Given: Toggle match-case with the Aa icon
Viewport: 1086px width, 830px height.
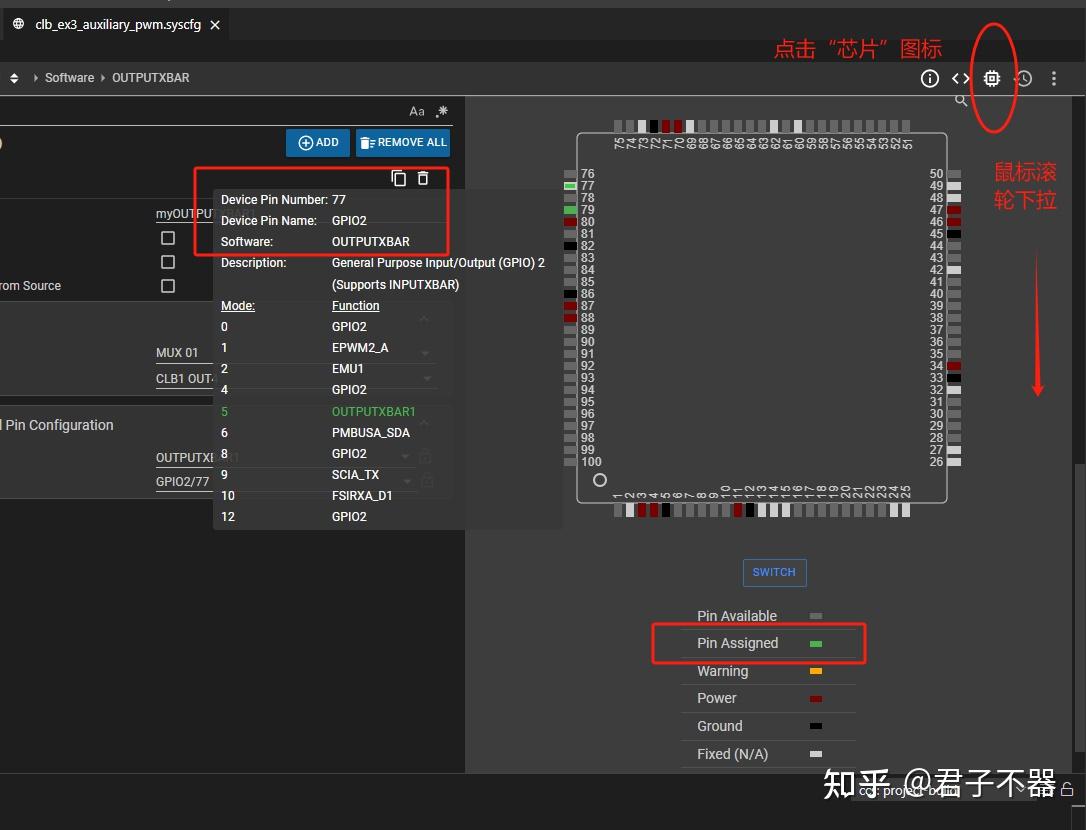Looking at the screenshot, I should coord(417,111).
